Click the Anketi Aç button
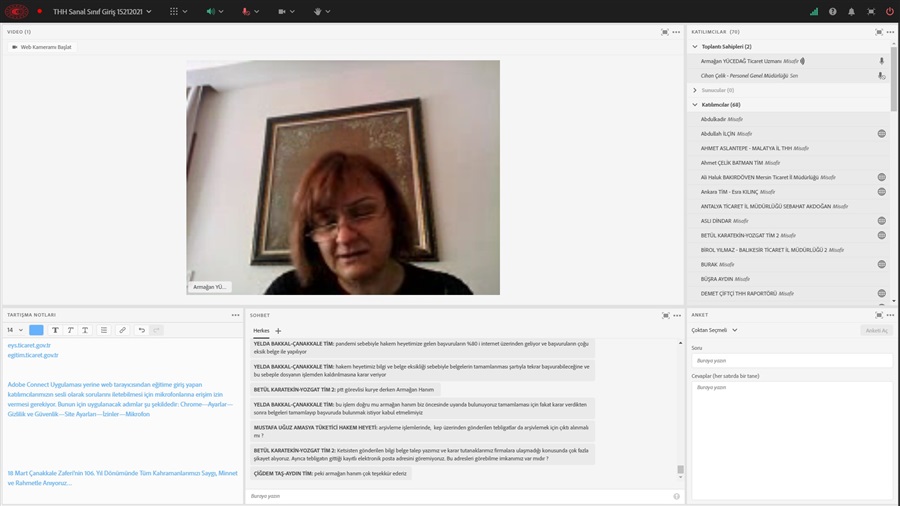This screenshot has height=506, width=900. [x=876, y=330]
